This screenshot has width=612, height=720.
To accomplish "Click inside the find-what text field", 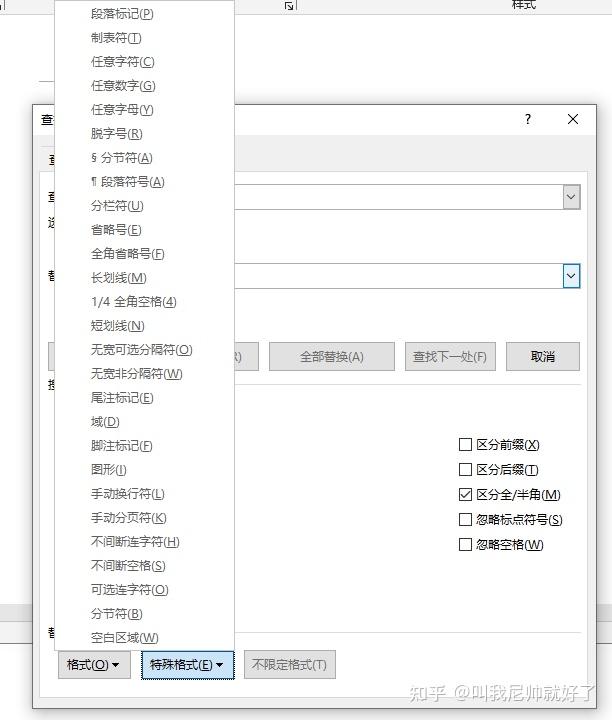I will [399, 197].
